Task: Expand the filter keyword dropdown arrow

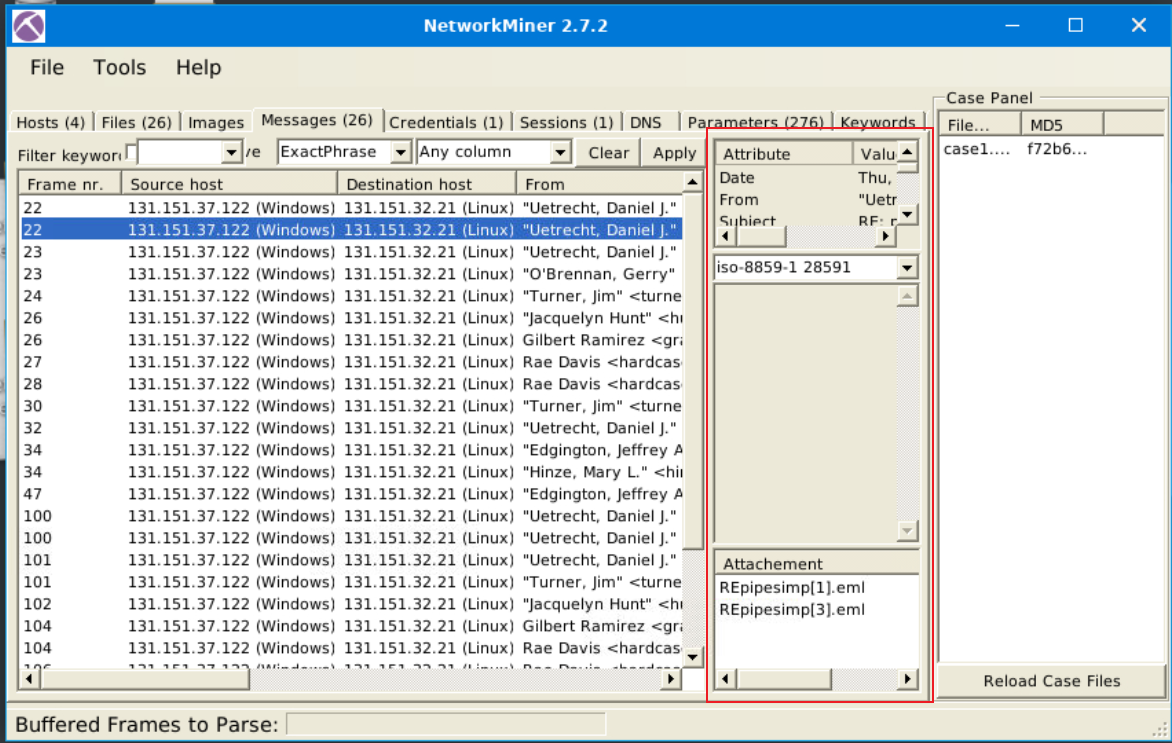Action: (x=231, y=152)
